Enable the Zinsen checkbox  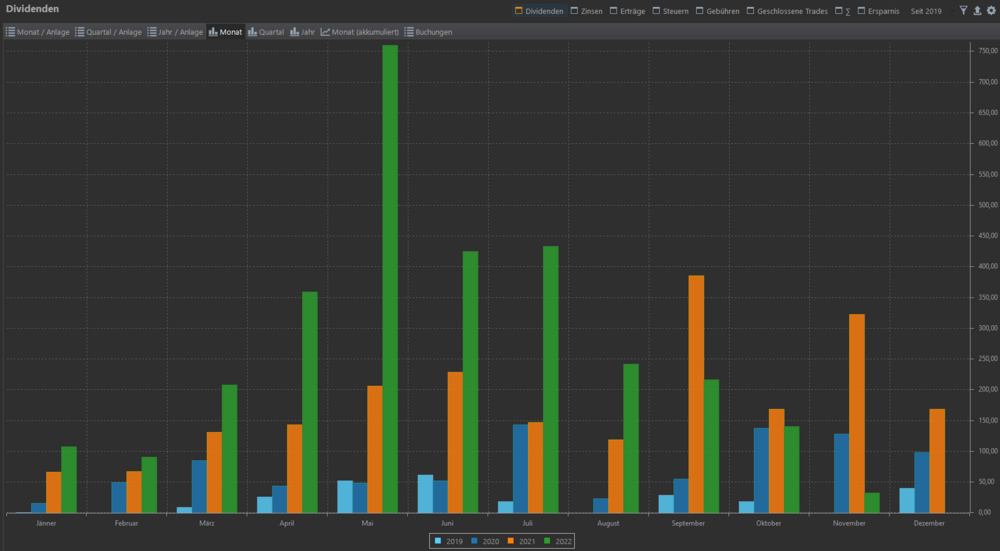tap(573, 11)
